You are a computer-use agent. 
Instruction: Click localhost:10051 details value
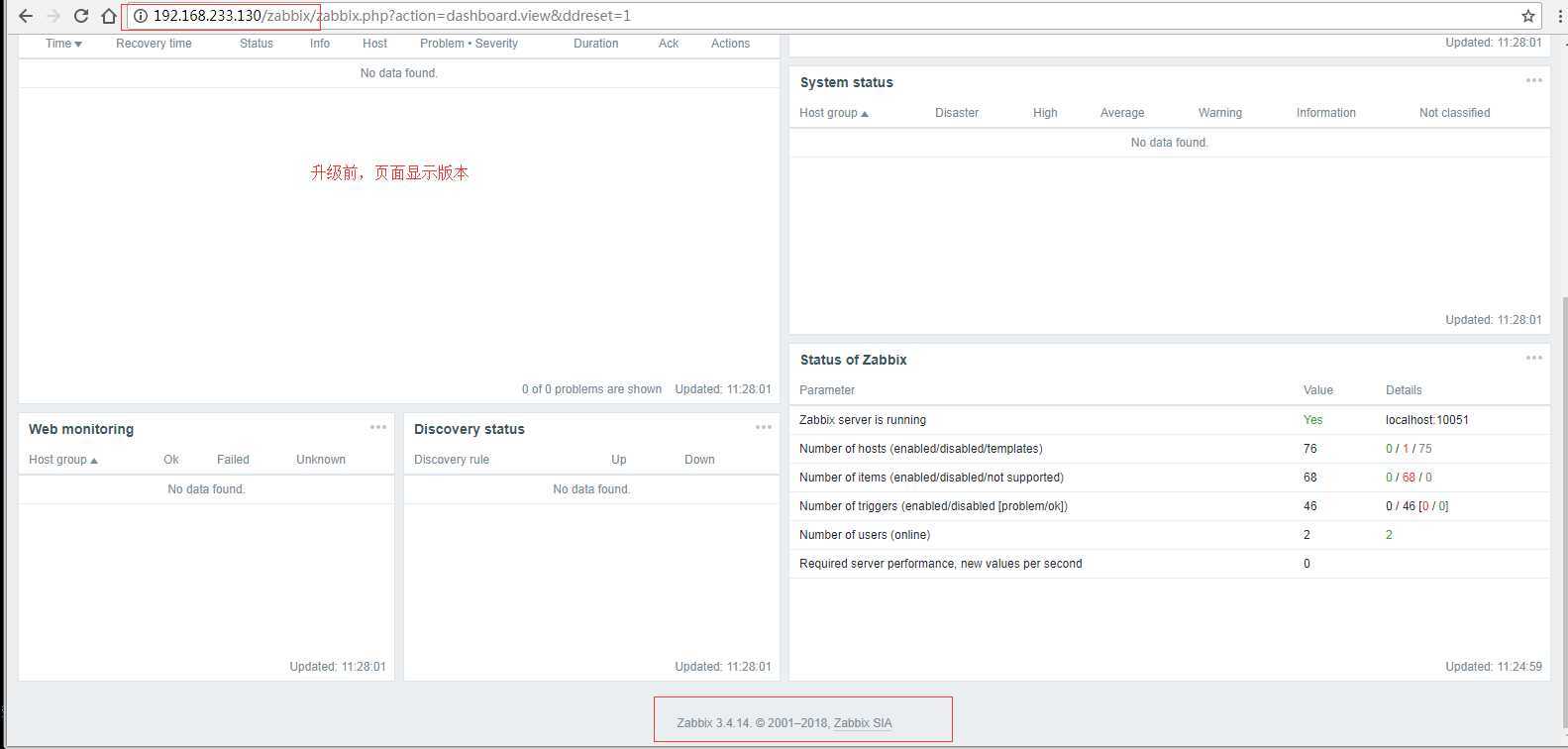click(1426, 420)
